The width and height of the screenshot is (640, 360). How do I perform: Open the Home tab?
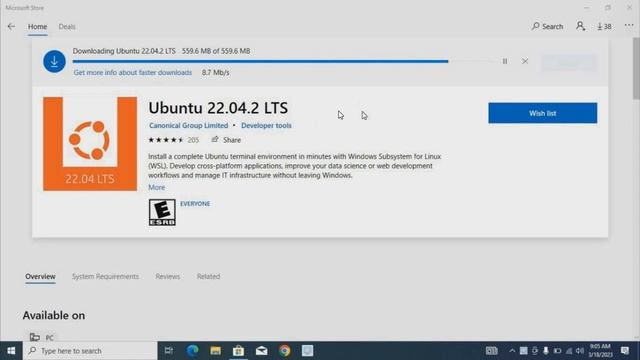tap(37, 27)
